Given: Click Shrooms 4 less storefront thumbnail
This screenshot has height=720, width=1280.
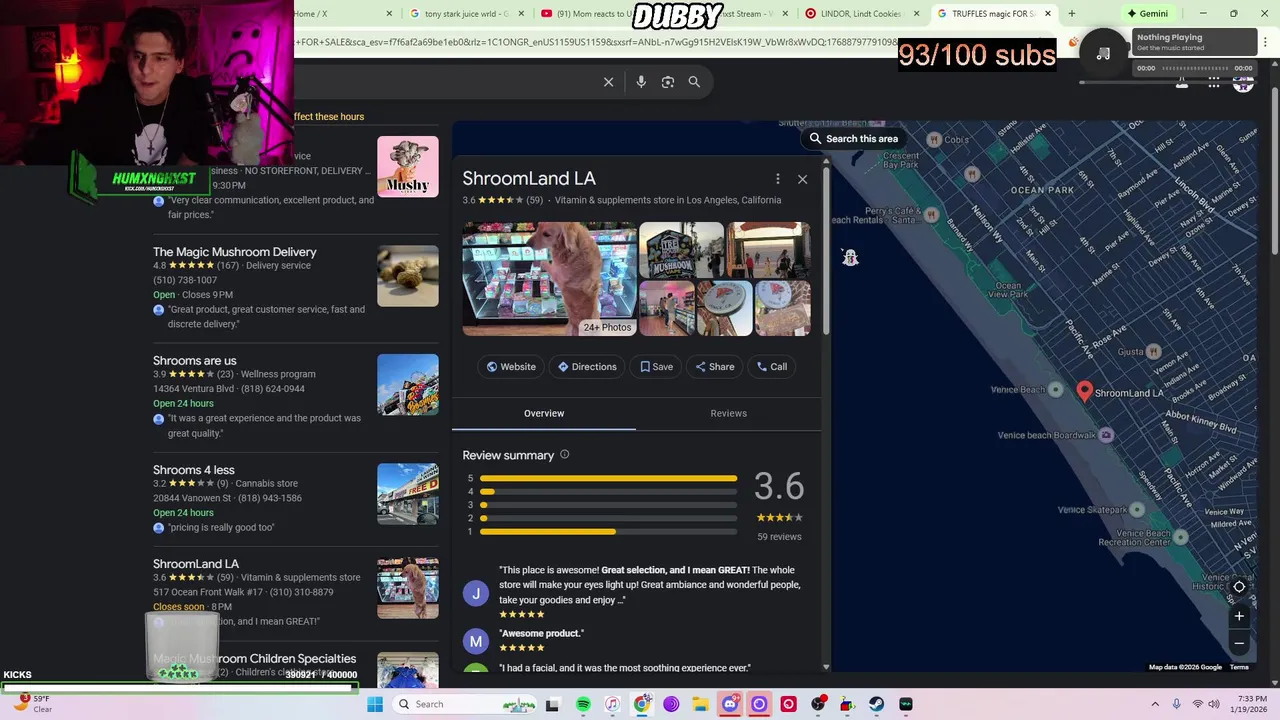Looking at the screenshot, I should pyautogui.click(x=408, y=494).
